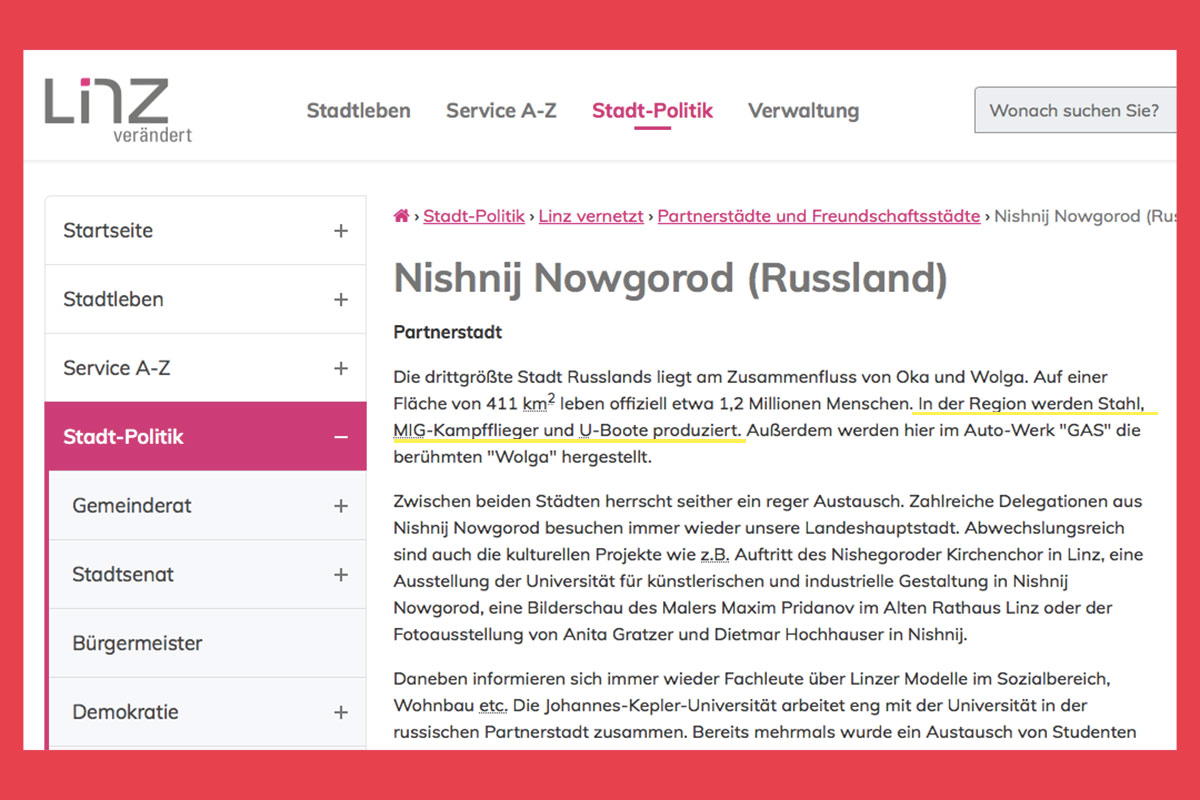Screen dimensions: 1200x800
Task: Open the Gemeinderat sidebar item label
Action: pyautogui.click(x=132, y=506)
